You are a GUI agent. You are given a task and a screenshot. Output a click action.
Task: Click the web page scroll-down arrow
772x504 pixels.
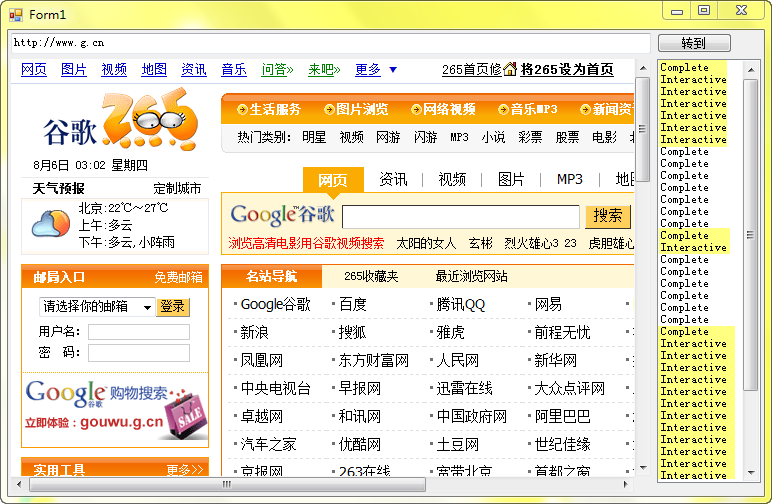pos(642,468)
